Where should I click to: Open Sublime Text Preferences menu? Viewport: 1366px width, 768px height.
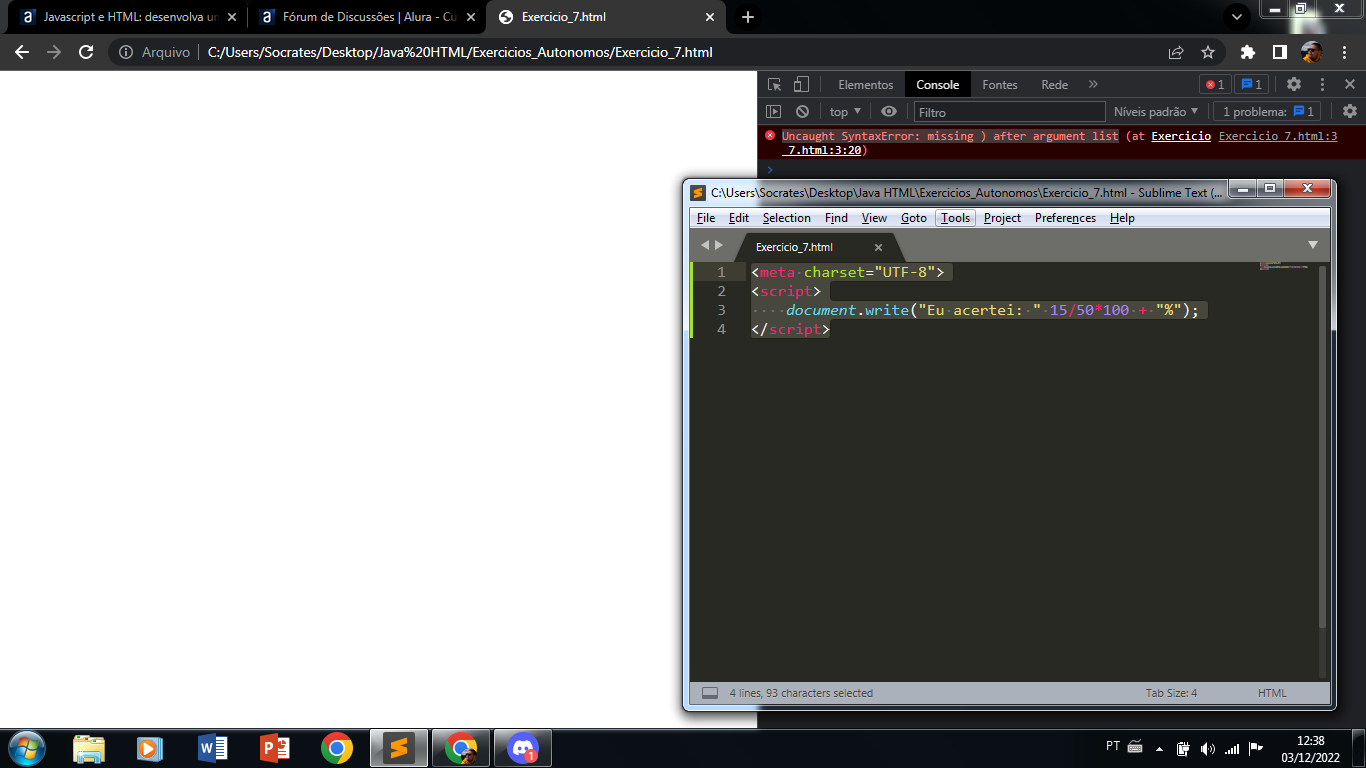click(x=1065, y=218)
